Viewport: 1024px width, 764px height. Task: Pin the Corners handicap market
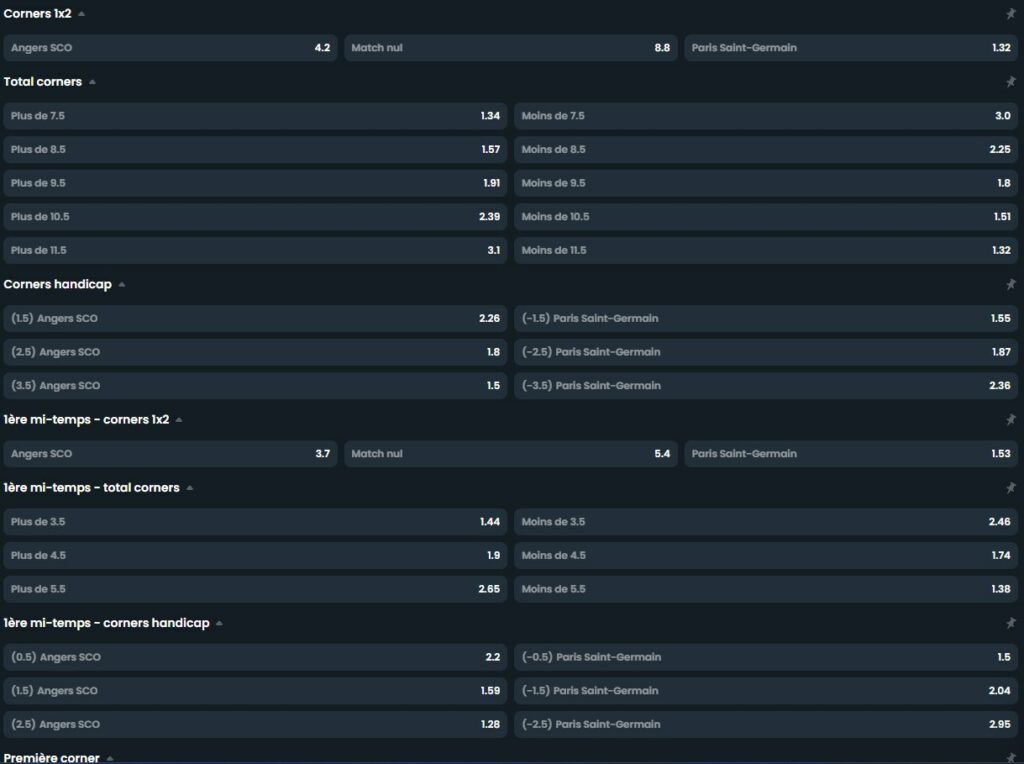(x=1011, y=285)
